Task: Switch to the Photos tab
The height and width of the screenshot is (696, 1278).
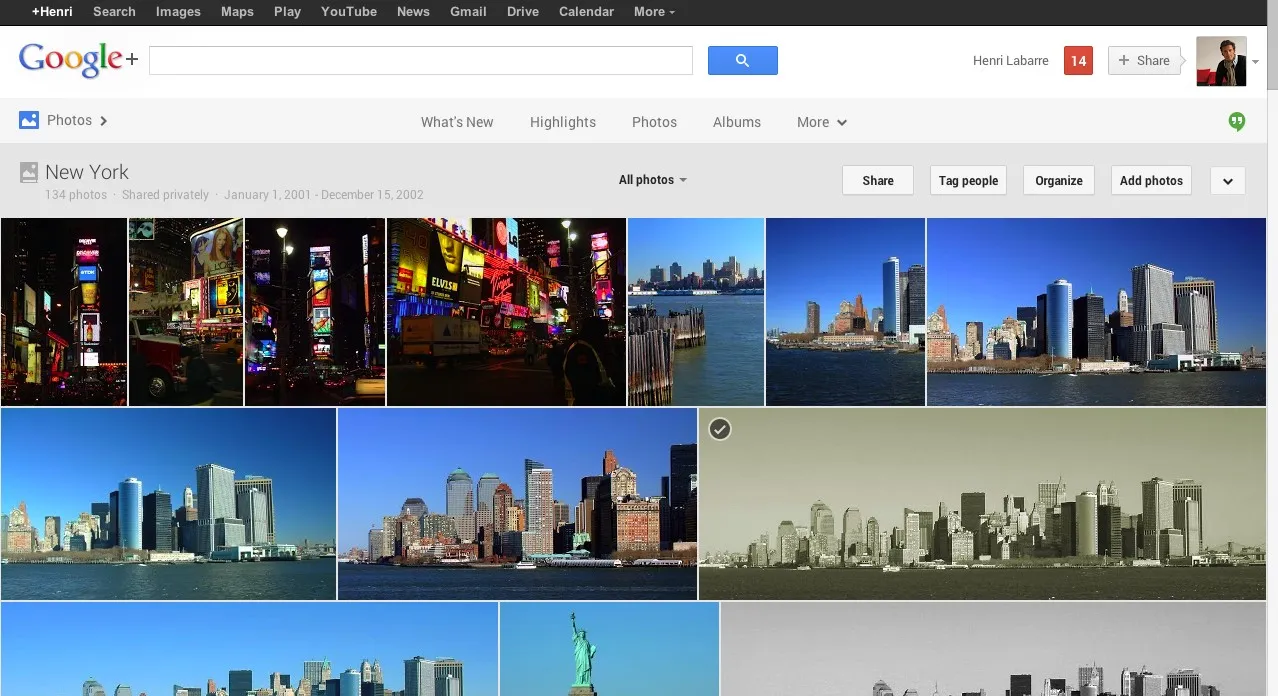Action: point(654,122)
